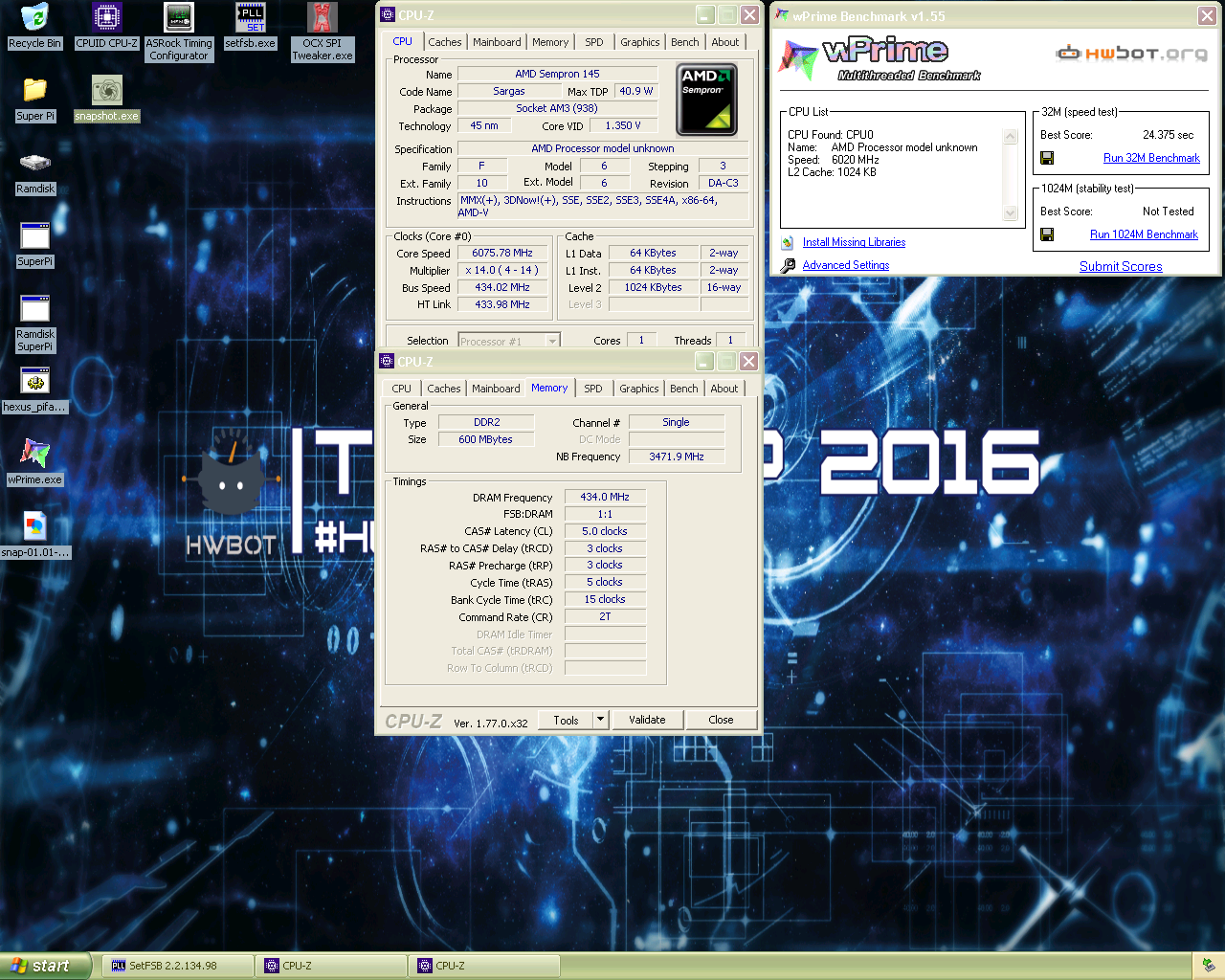Click save icon for 1024M score
Viewport: 1225px width, 980px height.
pyautogui.click(x=1047, y=234)
